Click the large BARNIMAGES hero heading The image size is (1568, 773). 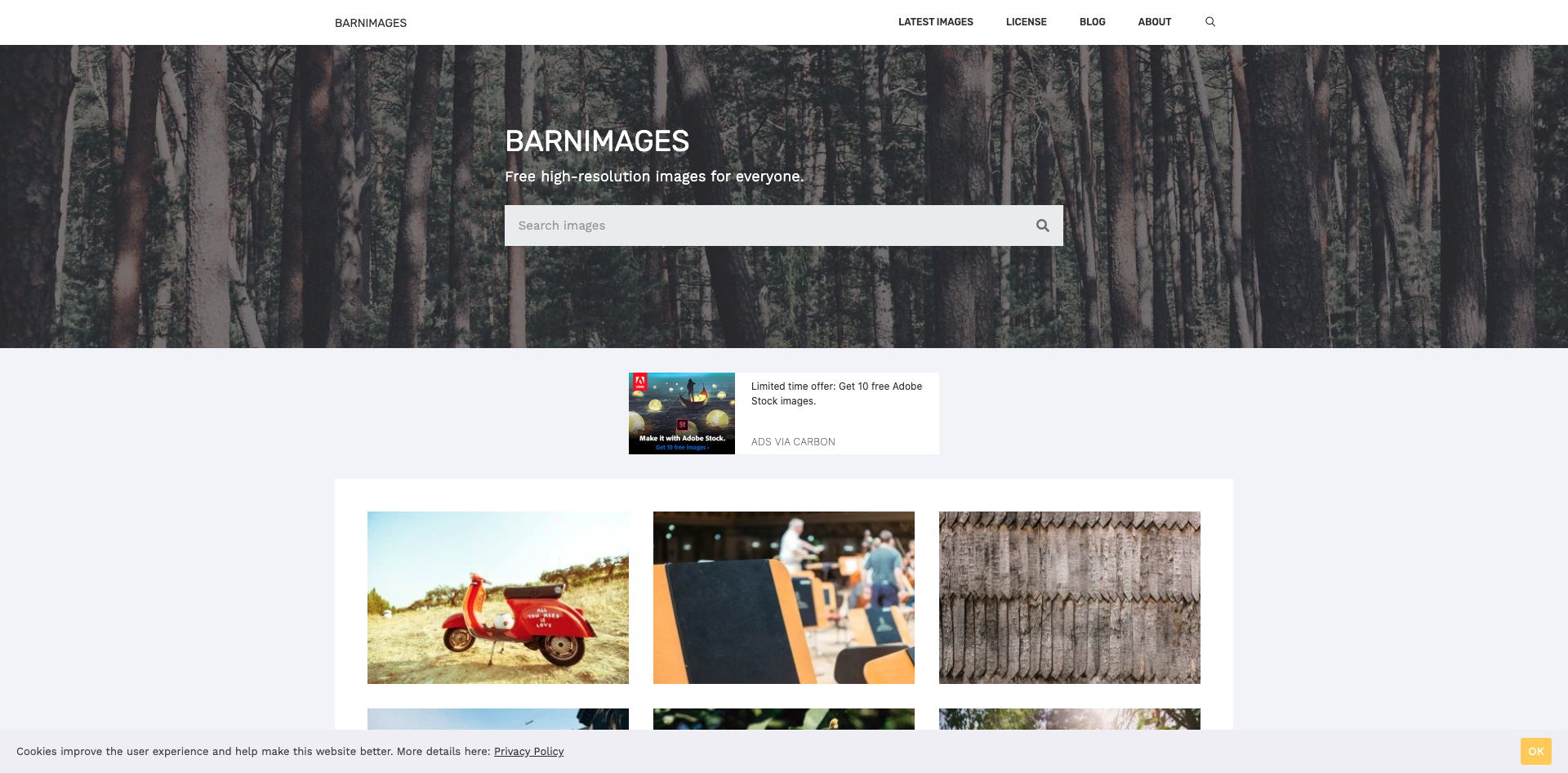point(597,141)
